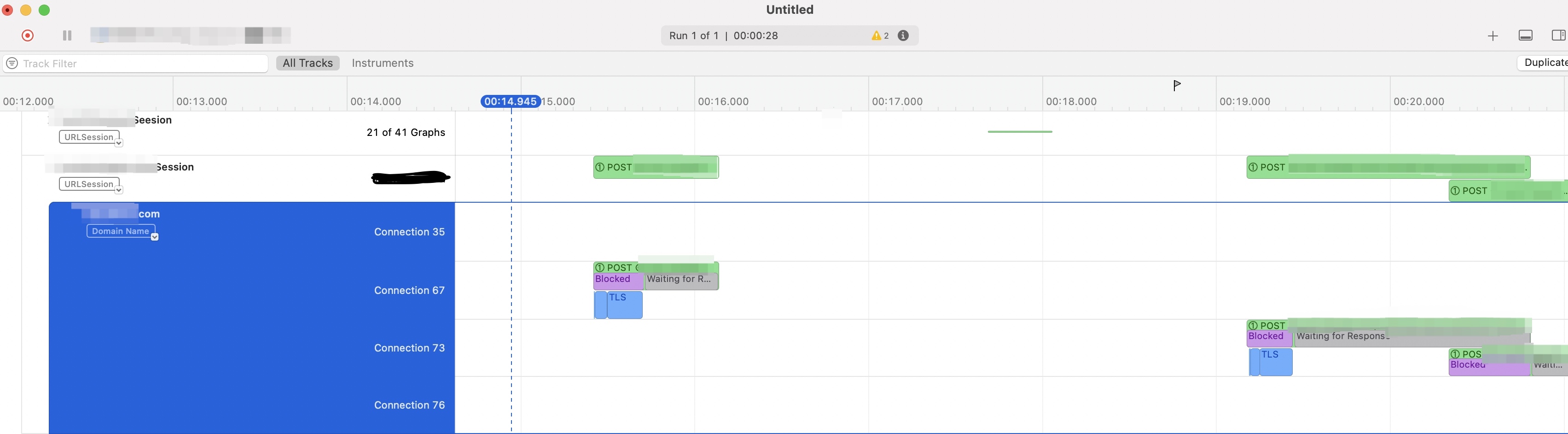1568x434 pixels.
Task: Open the warnings indicator showing 2 issues
Action: click(880, 35)
